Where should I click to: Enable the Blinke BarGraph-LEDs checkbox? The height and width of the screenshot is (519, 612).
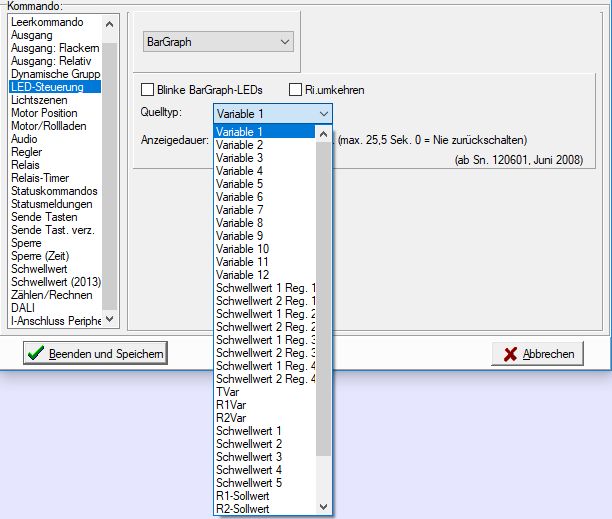[x=148, y=90]
